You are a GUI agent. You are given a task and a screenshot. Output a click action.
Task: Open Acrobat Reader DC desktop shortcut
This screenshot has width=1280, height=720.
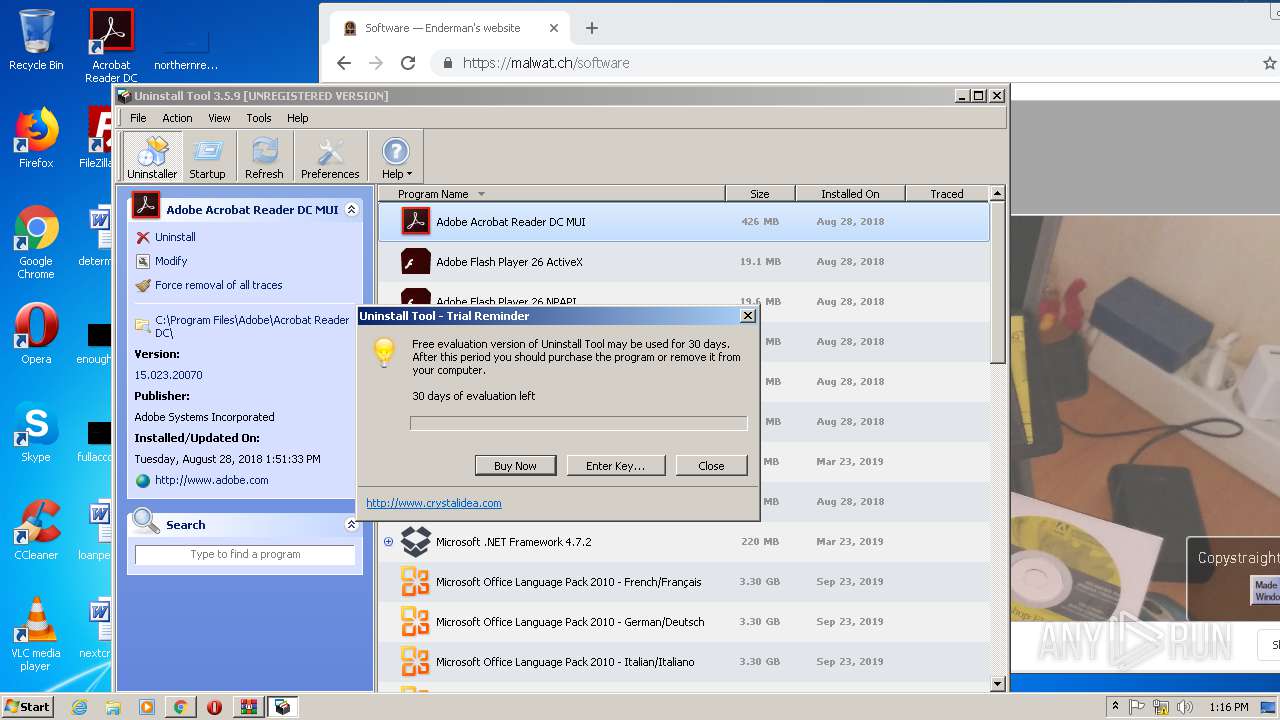[111, 46]
